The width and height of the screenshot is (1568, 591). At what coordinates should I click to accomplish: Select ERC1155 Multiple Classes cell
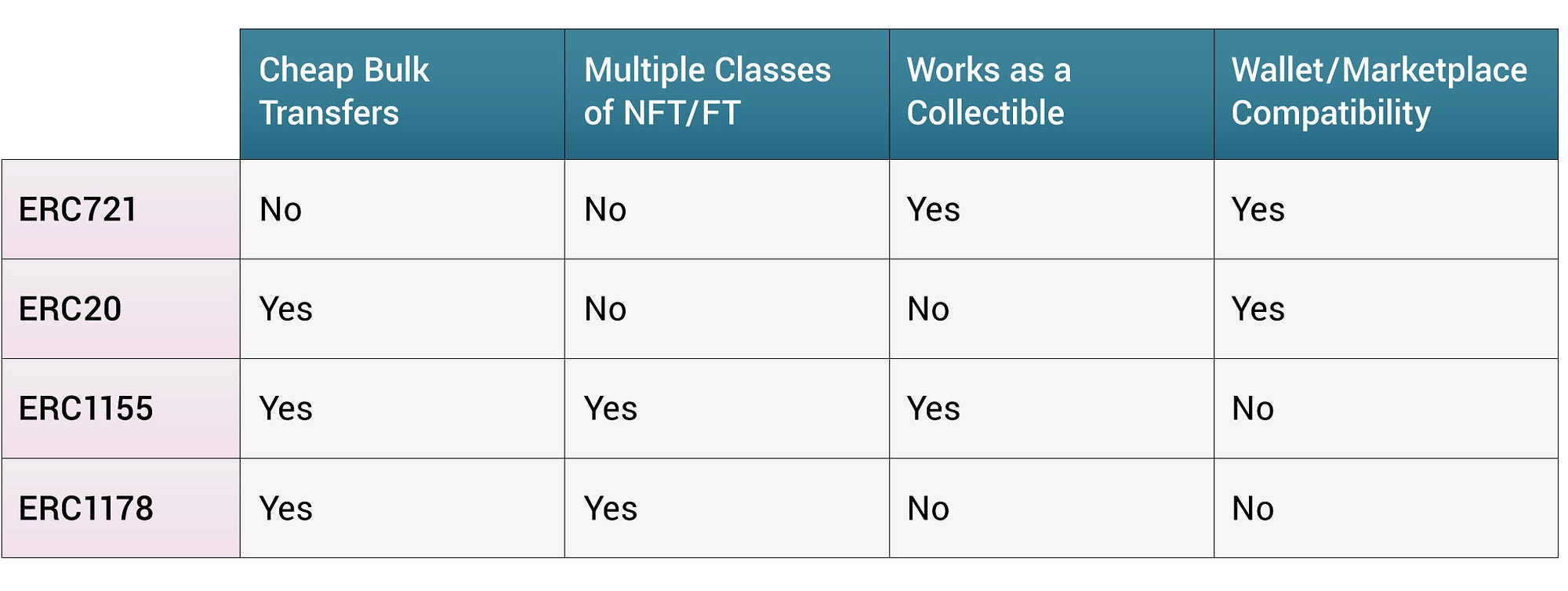pos(727,408)
